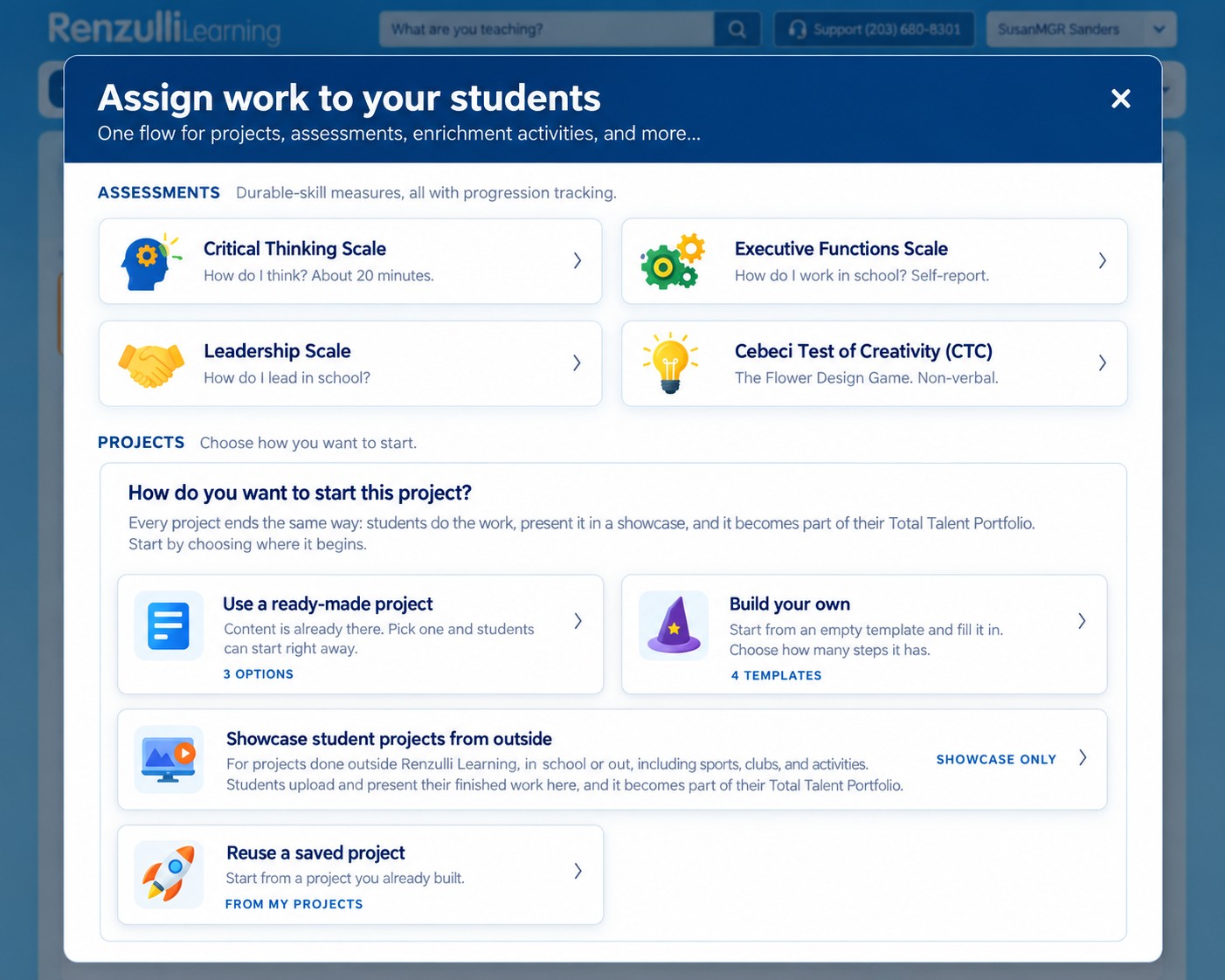Open Cebeci Test of Creativity chevron
This screenshot has height=980, width=1225.
tap(1102, 362)
